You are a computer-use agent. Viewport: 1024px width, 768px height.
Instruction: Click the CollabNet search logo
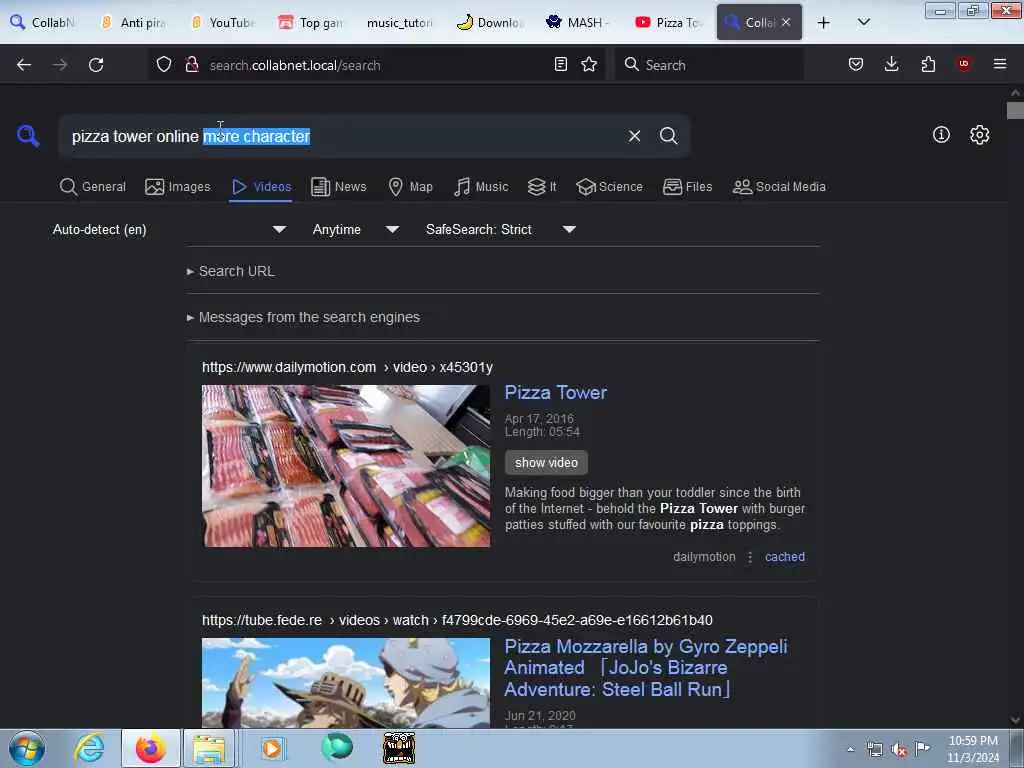pos(28,136)
